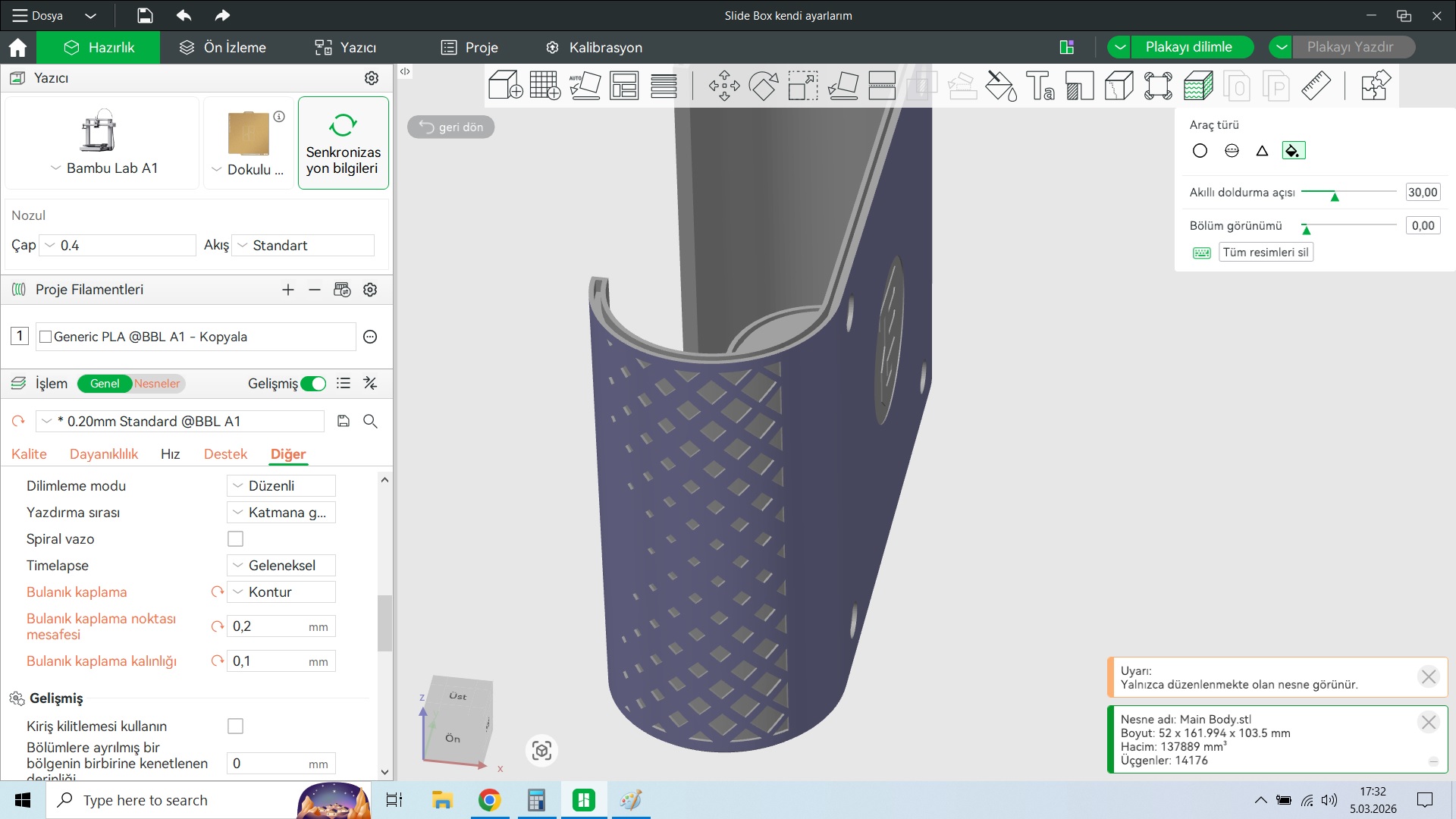Check Kiriş kilitlemesi kullanın option
1456x819 pixels.
click(236, 726)
